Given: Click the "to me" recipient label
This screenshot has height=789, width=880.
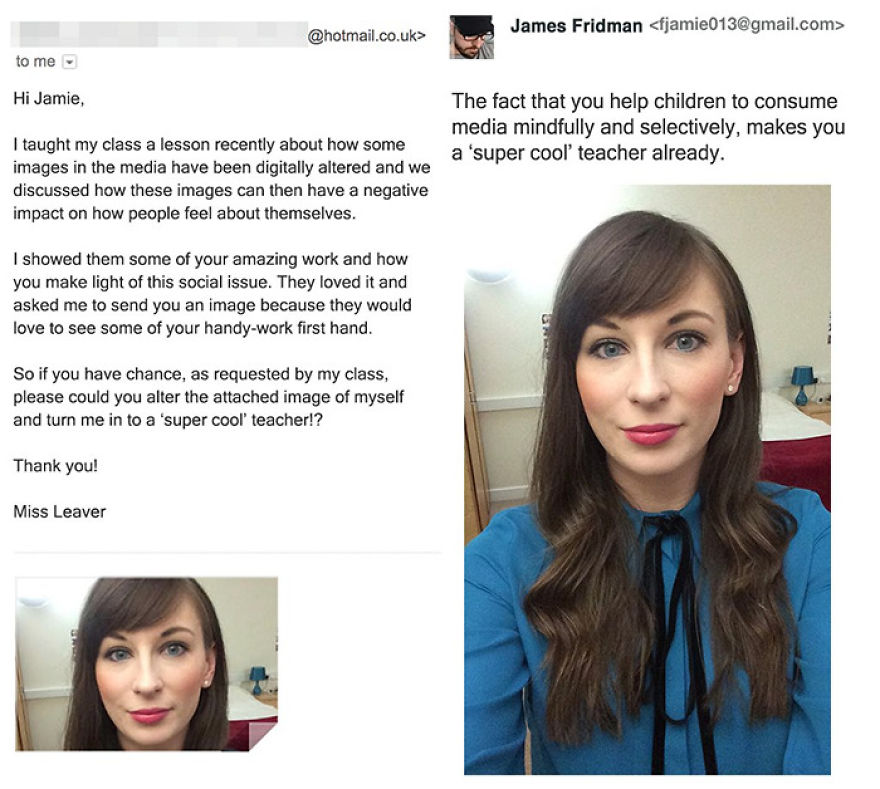Looking at the screenshot, I should point(35,62).
